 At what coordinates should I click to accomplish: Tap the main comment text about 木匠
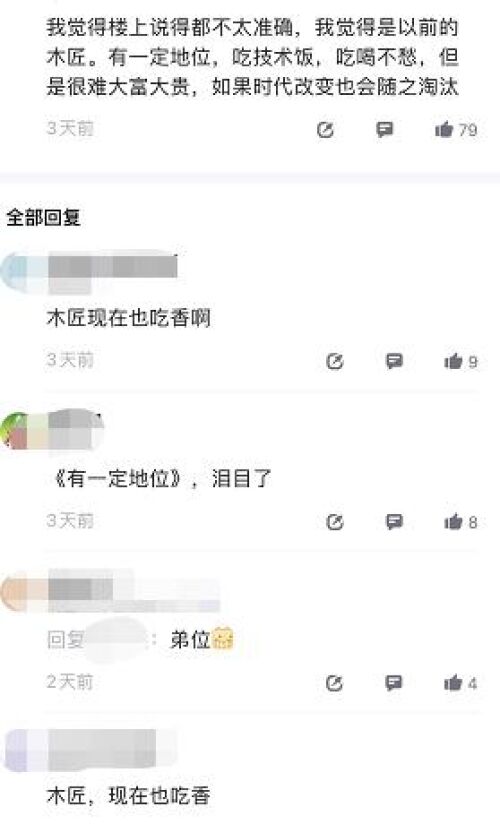point(252,57)
